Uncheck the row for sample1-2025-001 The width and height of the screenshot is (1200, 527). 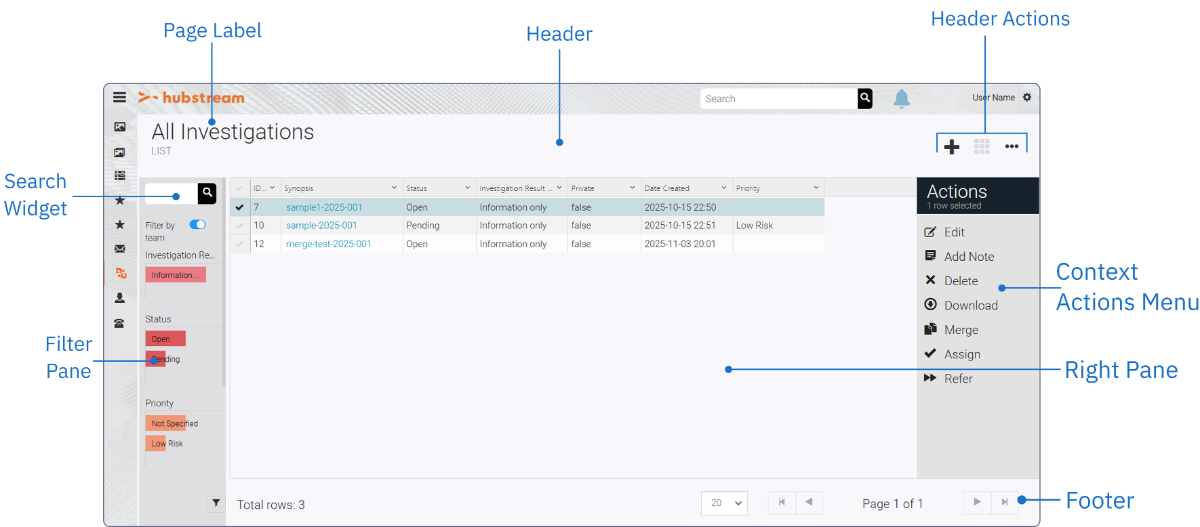(238, 208)
